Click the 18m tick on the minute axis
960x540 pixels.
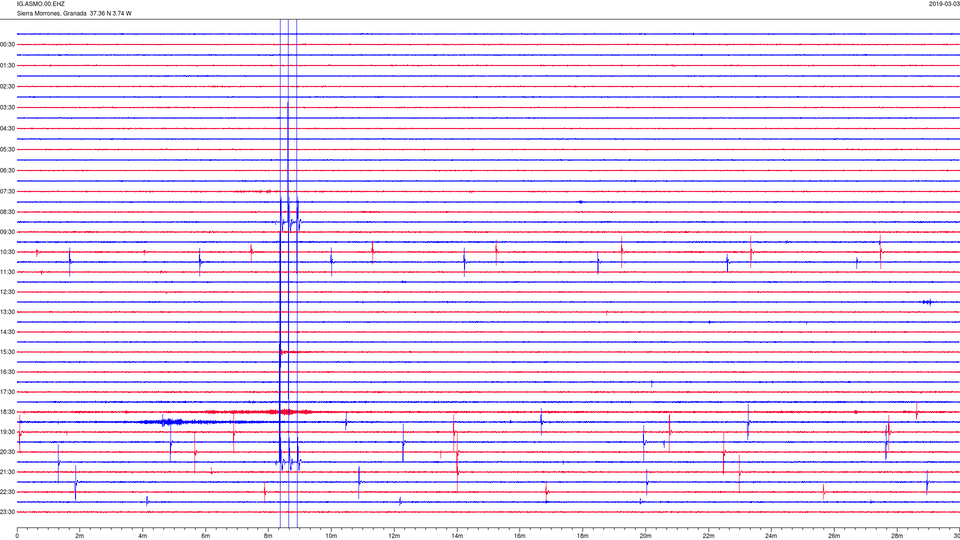click(583, 536)
